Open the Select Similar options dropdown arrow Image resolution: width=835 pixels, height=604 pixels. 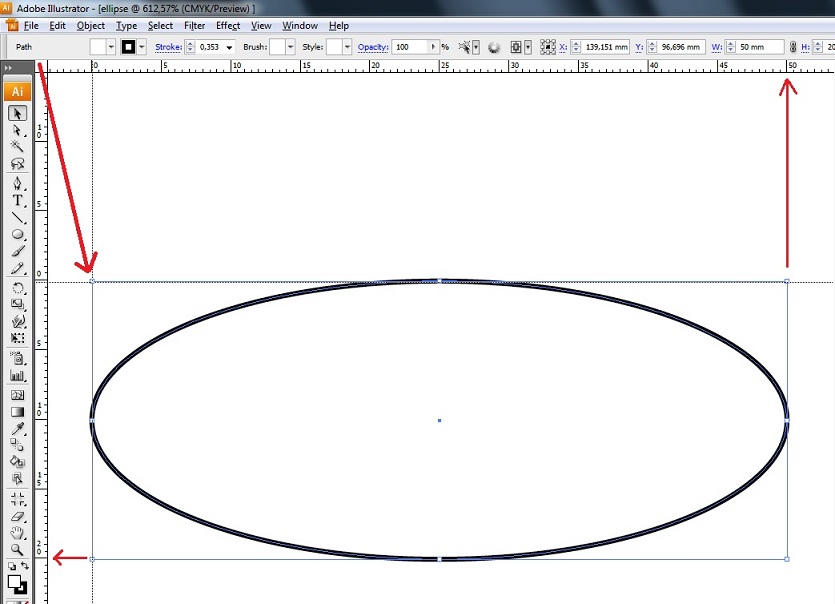click(476, 47)
